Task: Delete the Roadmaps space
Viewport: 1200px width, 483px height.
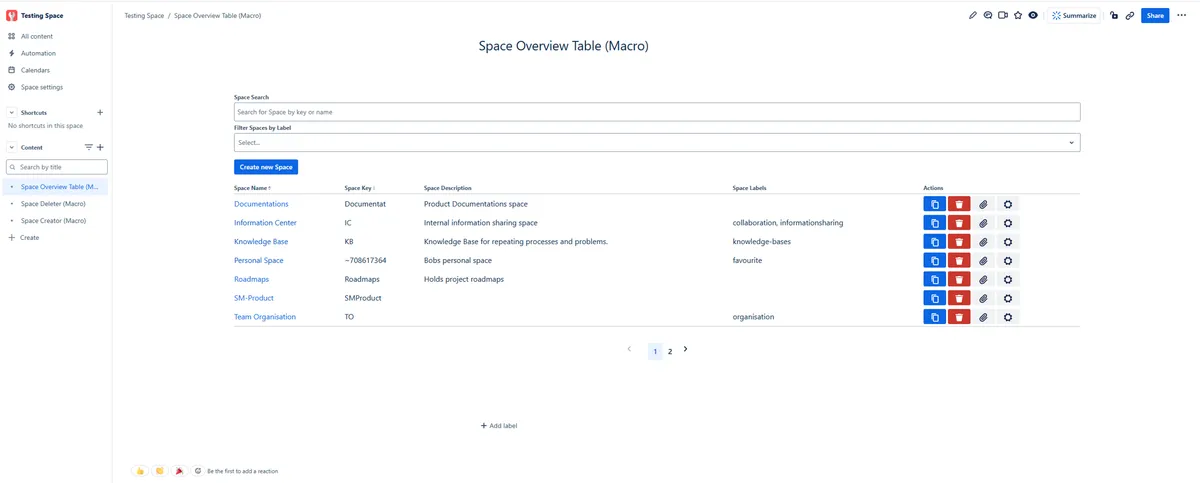Action: pos(959,279)
